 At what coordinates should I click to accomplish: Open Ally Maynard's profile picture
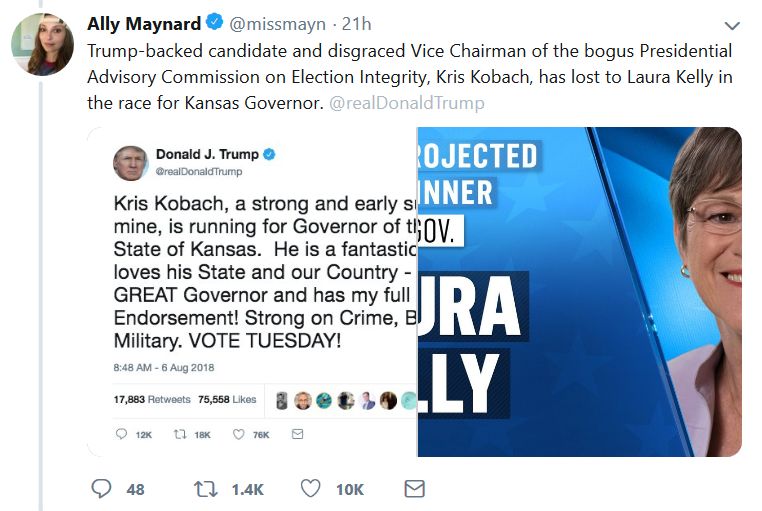pos(41,44)
